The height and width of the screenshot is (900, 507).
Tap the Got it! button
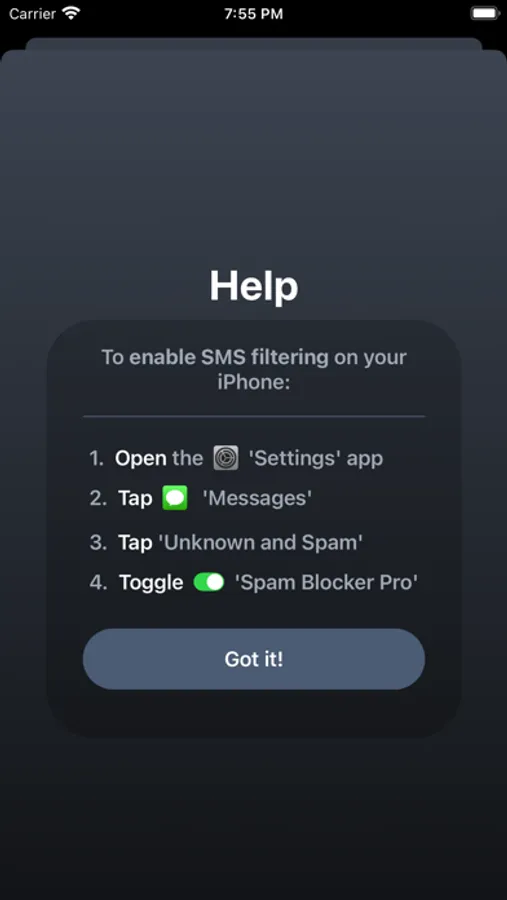254,659
